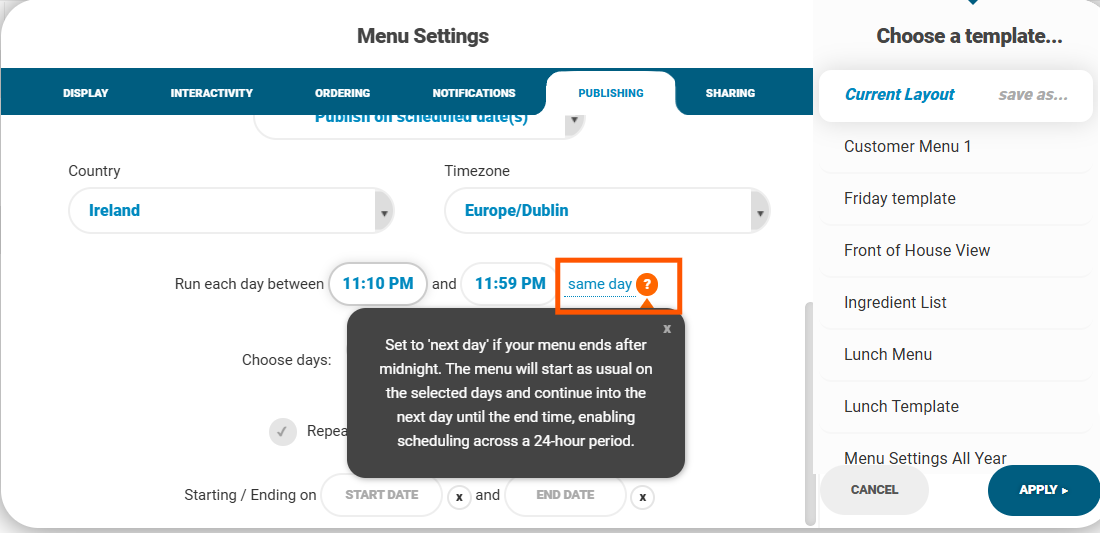Select the Friday template from list
The image size is (1100, 533).
[x=900, y=199]
